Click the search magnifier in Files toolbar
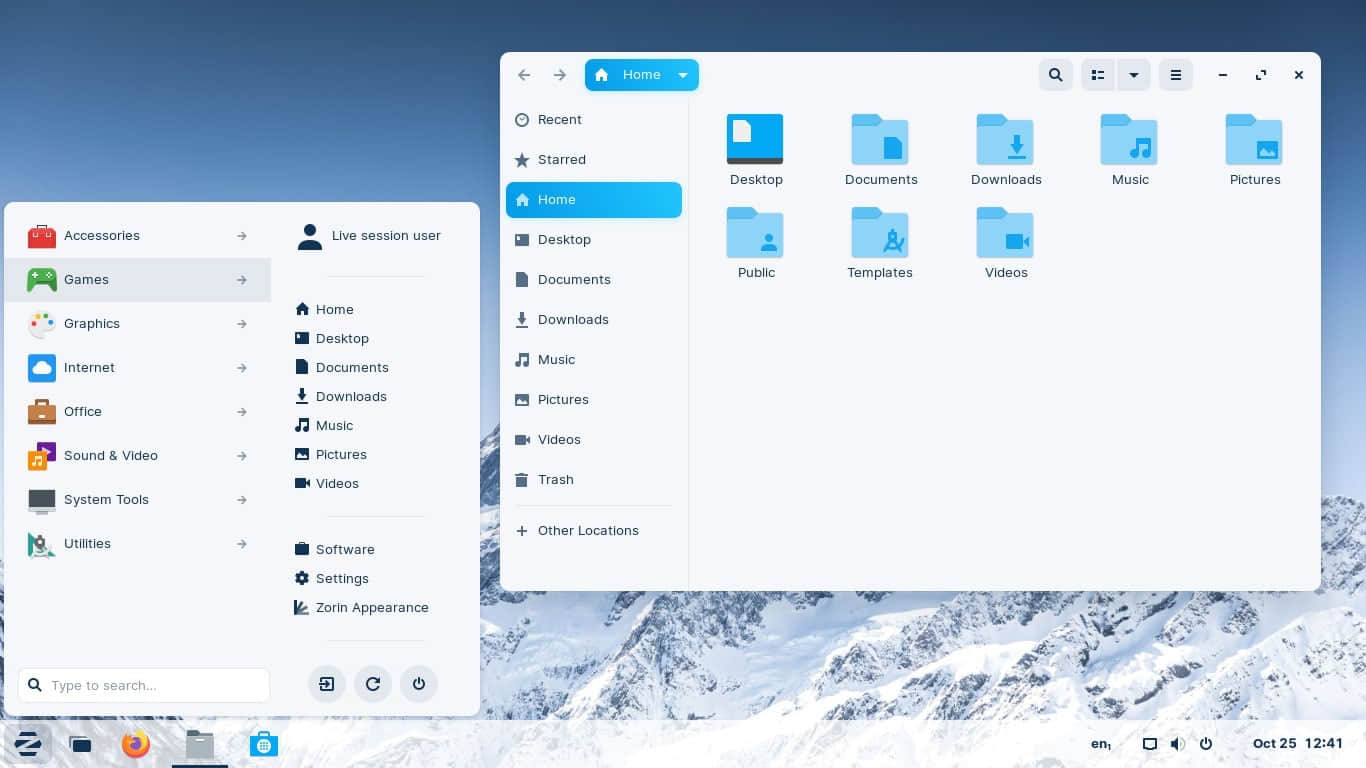This screenshot has height=768, width=1366. tap(1055, 75)
